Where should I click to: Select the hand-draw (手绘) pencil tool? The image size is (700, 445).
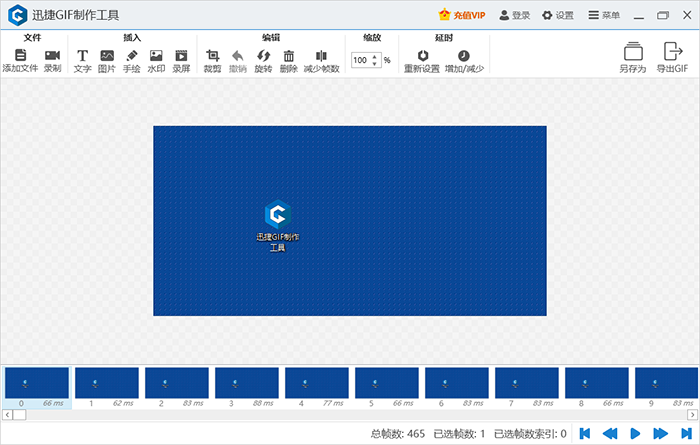point(131,57)
